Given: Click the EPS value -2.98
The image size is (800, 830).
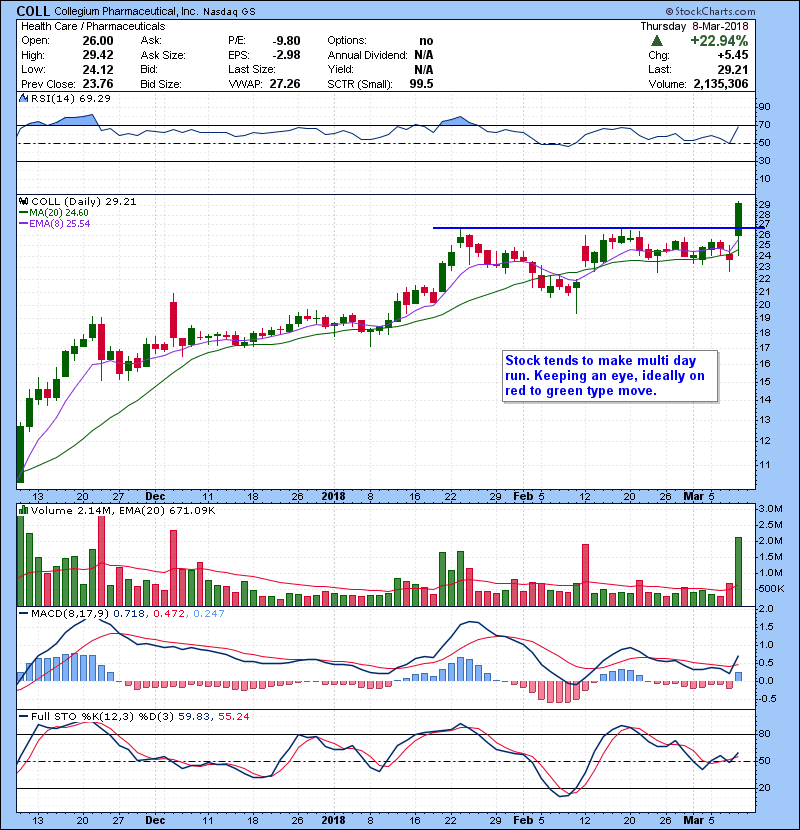Looking at the screenshot, I should (x=286, y=55).
